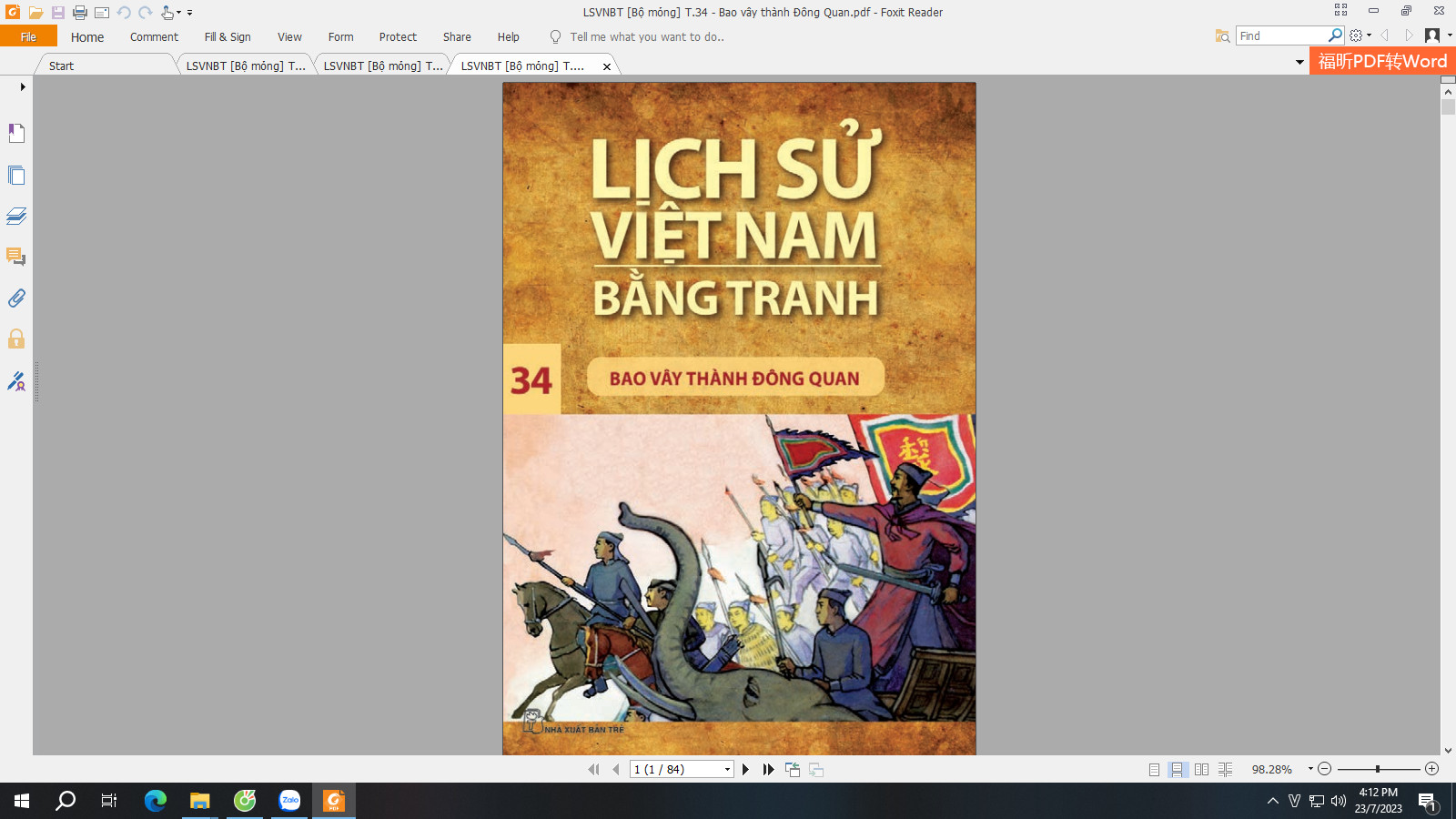Open the digital signatures panel

[x=16, y=380]
